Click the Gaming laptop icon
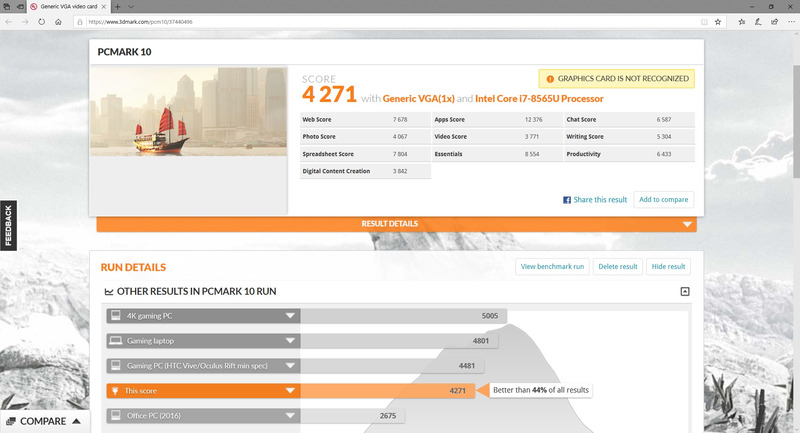The image size is (800, 433). coord(116,341)
